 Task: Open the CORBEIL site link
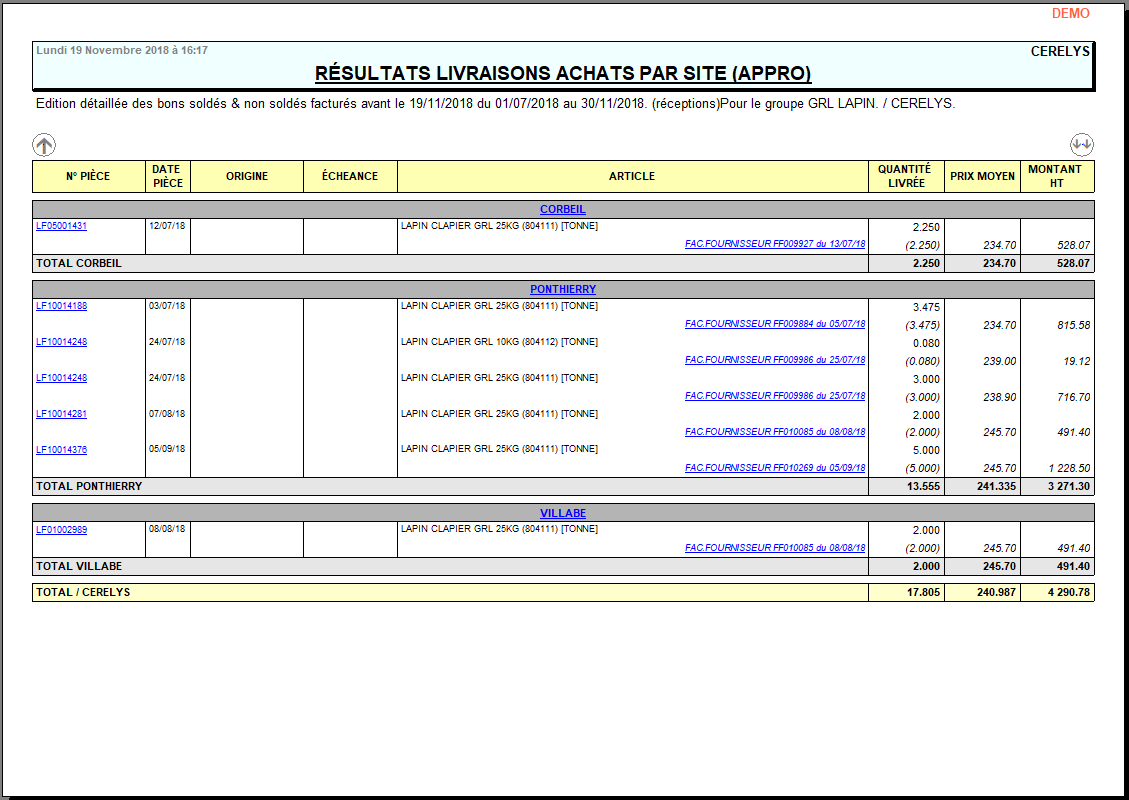tap(562, 210)
